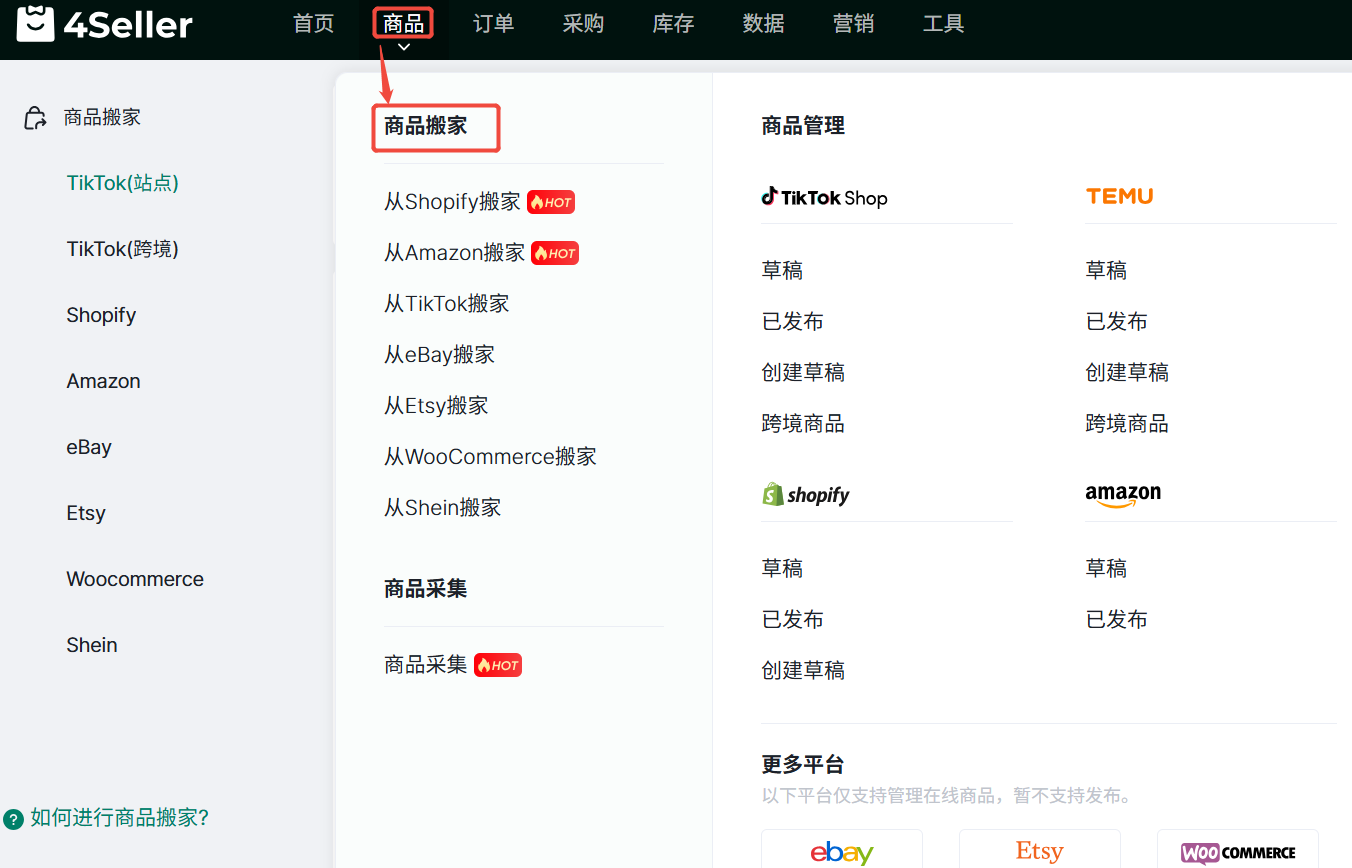Image resolution: width=1352 pixels, height=868 pixels.
Task: Select Amazon in the sidebar
Action: (103, 381)
